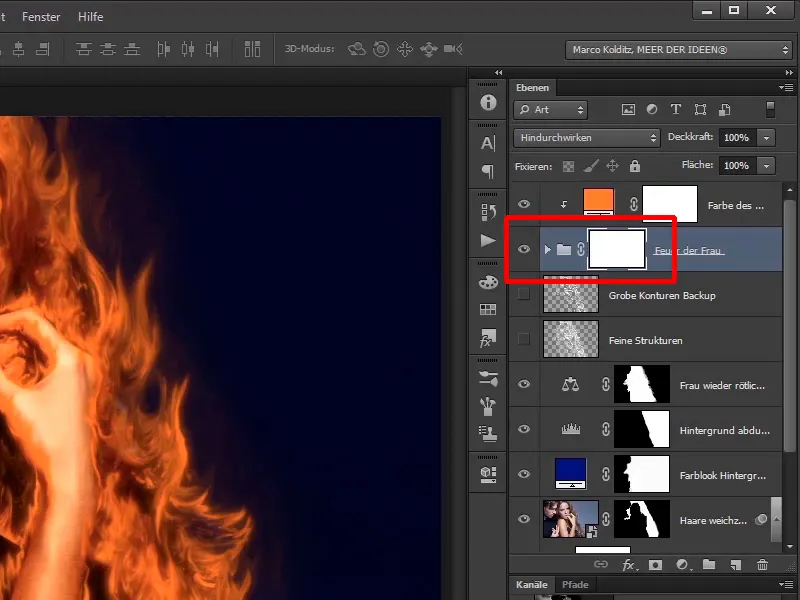The image size is (800, 600).
Task: Select the Farbe des layer mask thumbnail
Action: [x=669, y=204]
